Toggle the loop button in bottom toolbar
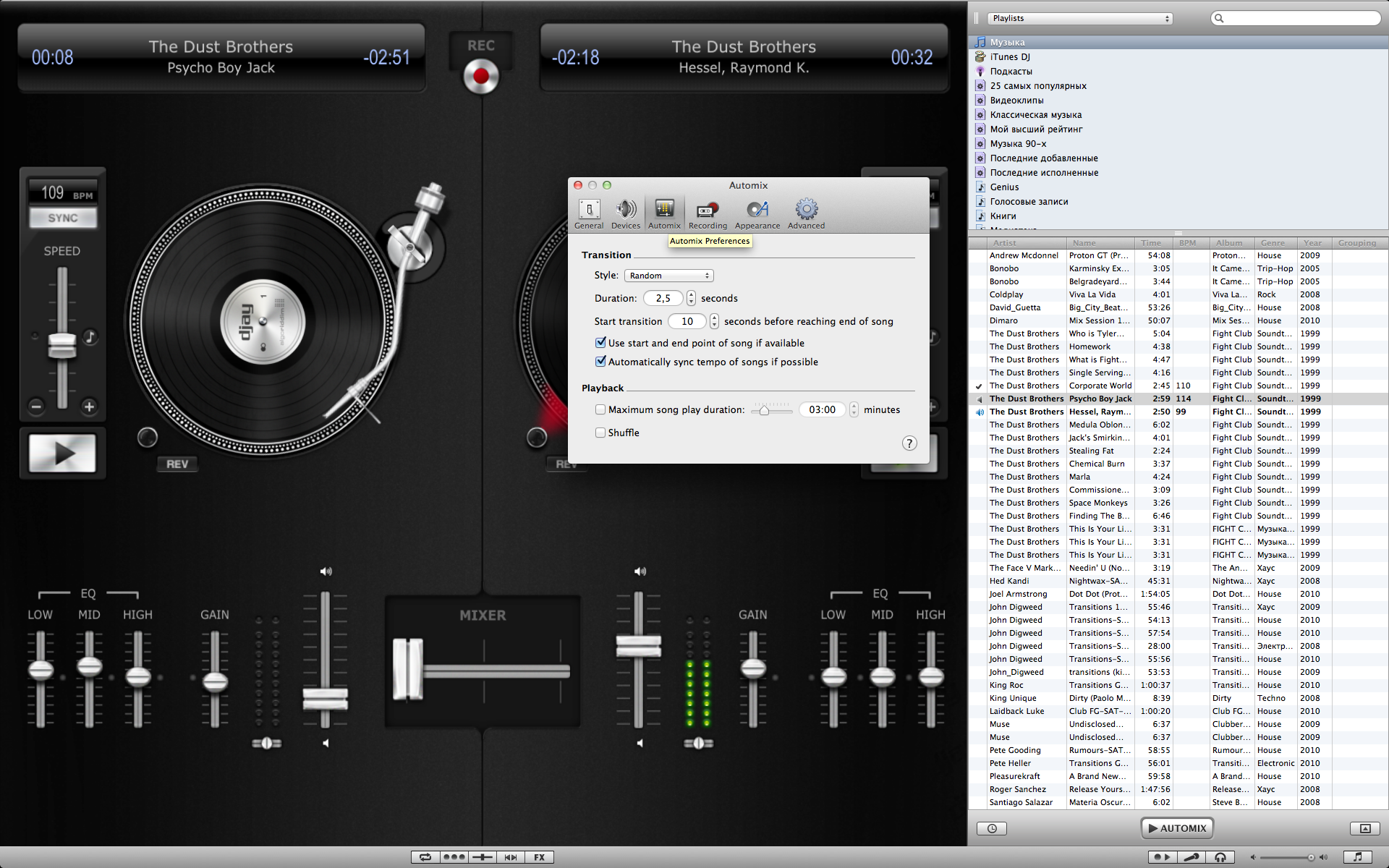Image resolution: width=1389 pixels, height=868 pixels. 425,857
